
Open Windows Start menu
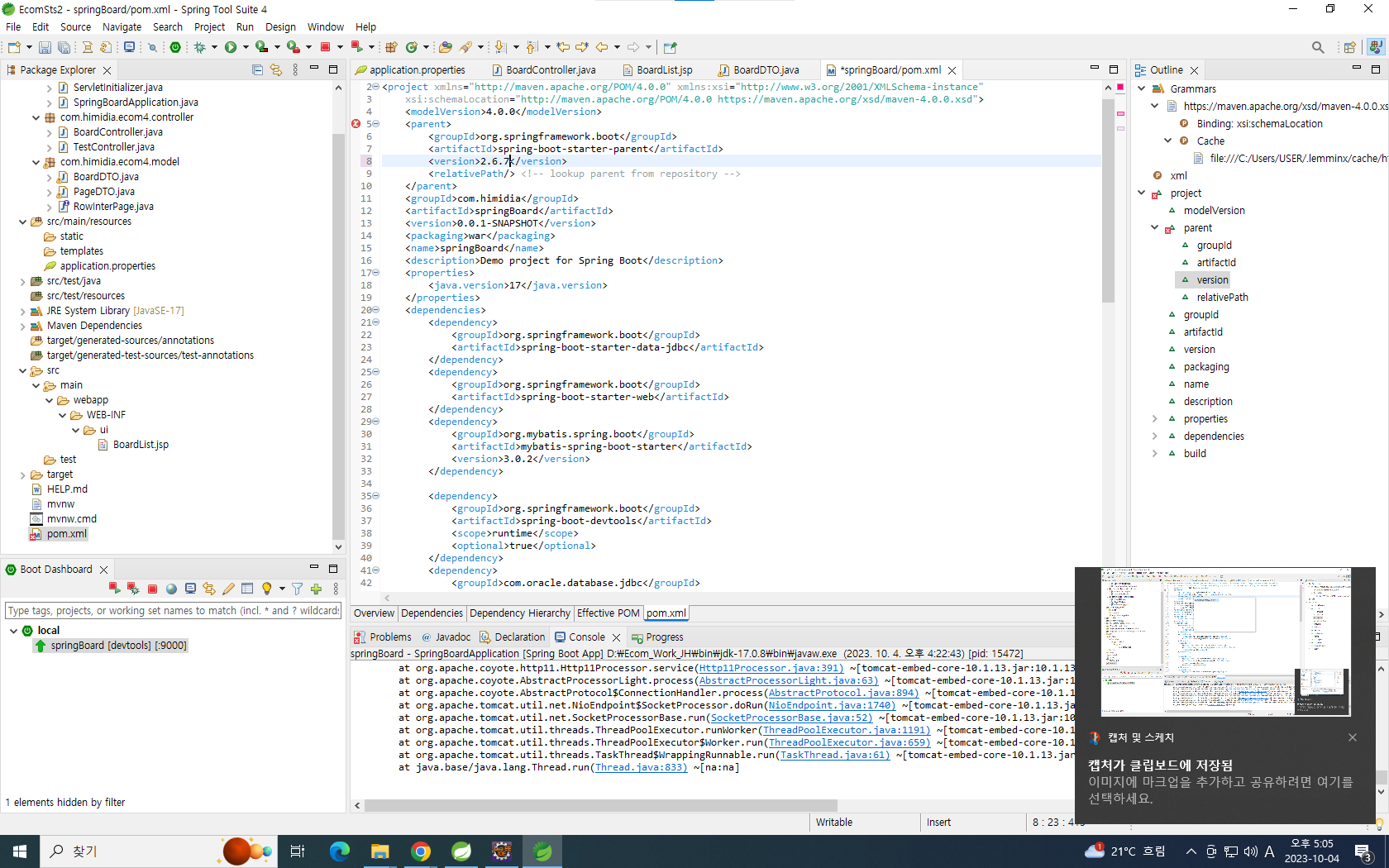tap(20, 851)
